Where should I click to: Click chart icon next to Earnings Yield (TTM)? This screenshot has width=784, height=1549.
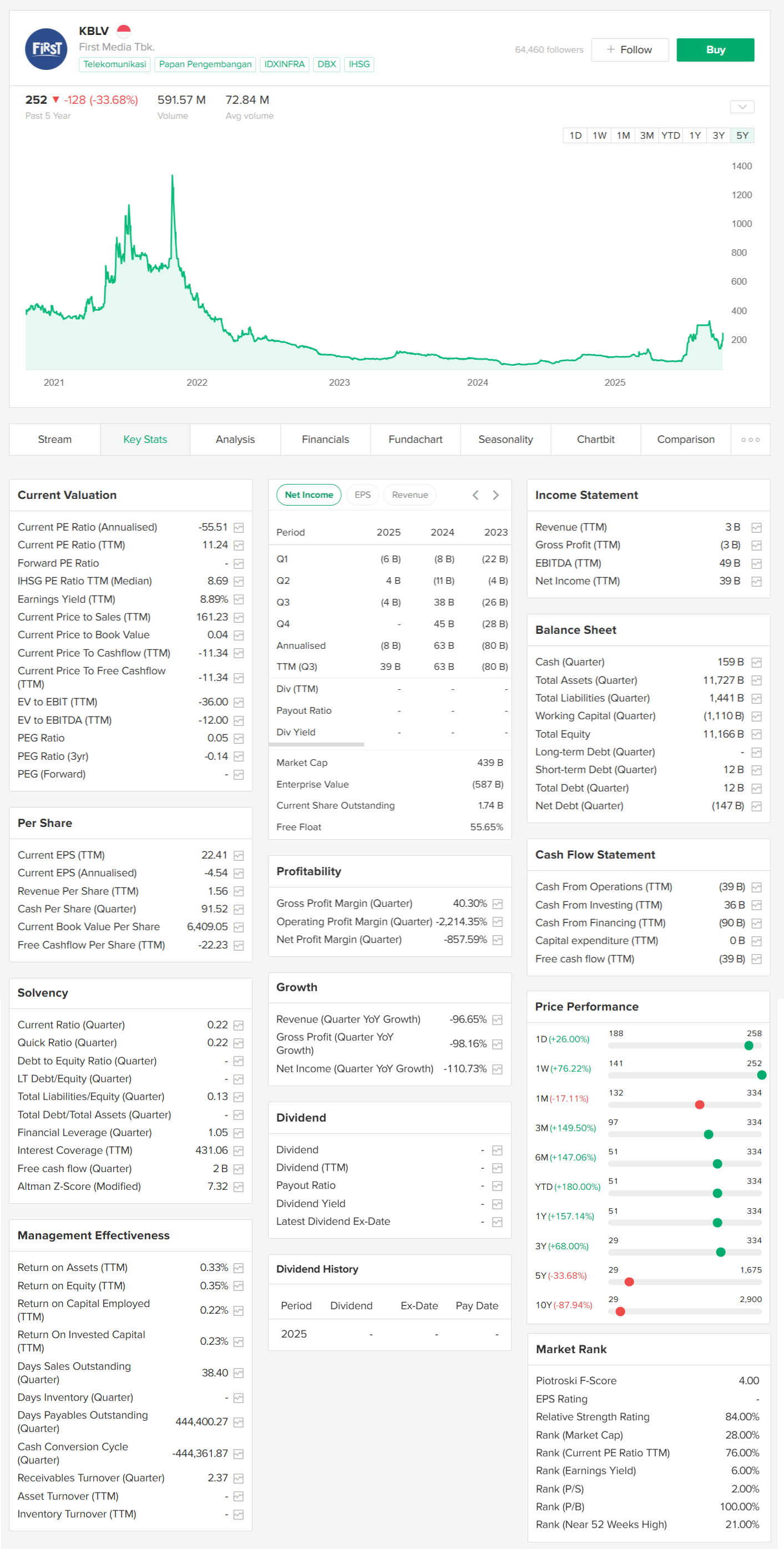(239, 599)
